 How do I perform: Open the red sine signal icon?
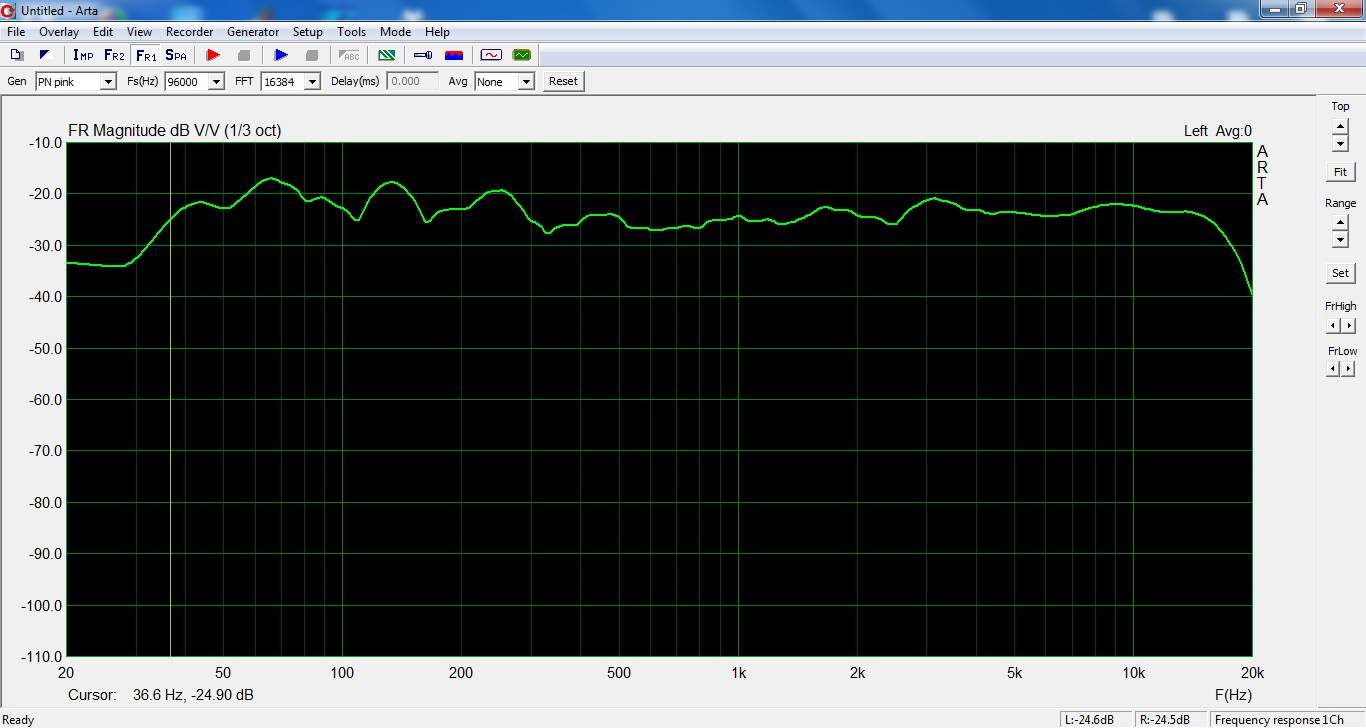[x=491, y=55]
